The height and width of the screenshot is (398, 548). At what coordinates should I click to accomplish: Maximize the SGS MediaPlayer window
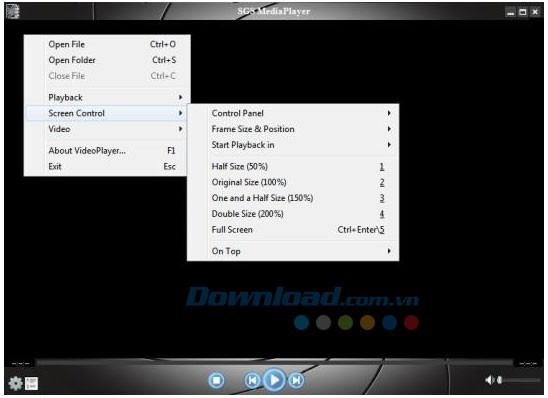pos(523,12)
